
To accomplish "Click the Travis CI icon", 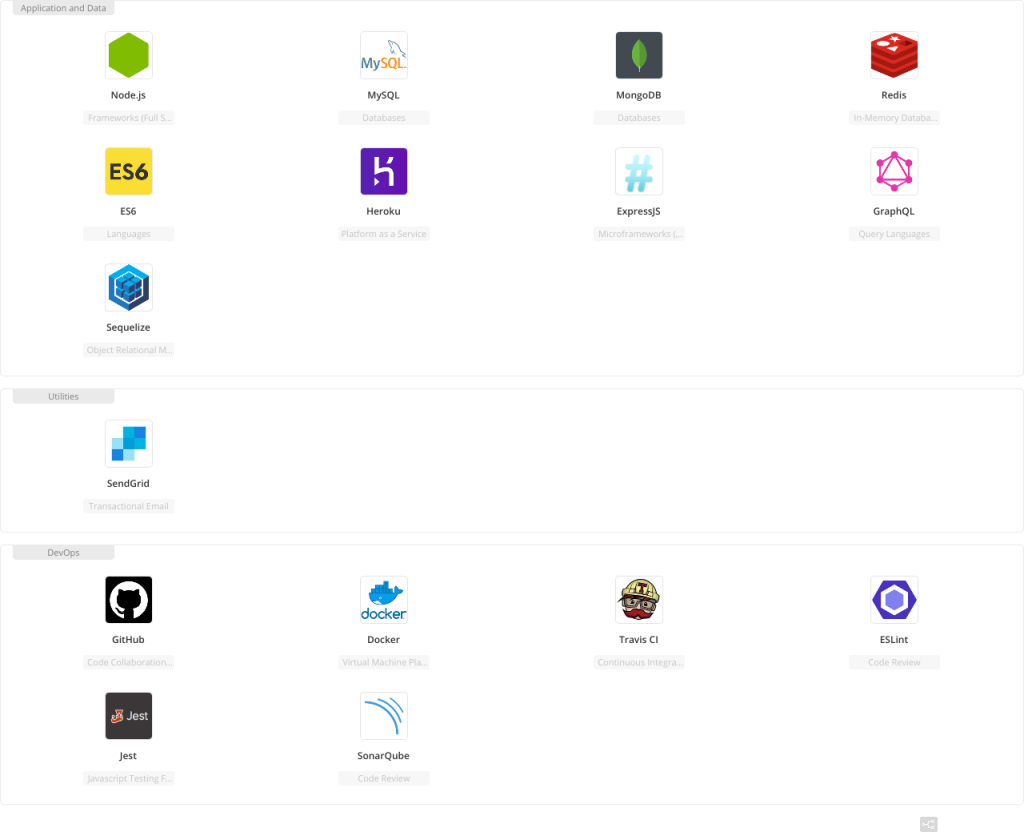I will (x=639, y=599).
